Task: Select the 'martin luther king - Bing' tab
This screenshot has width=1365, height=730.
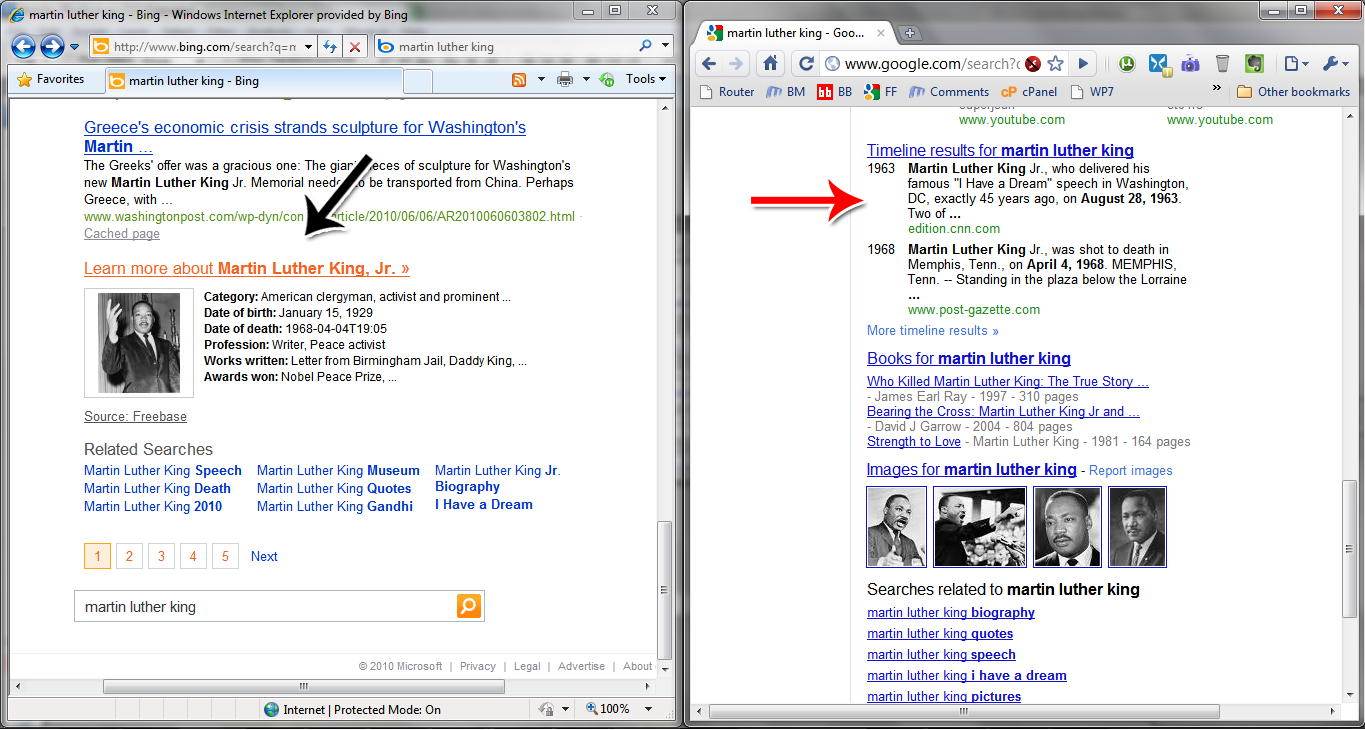Action: 254,81
